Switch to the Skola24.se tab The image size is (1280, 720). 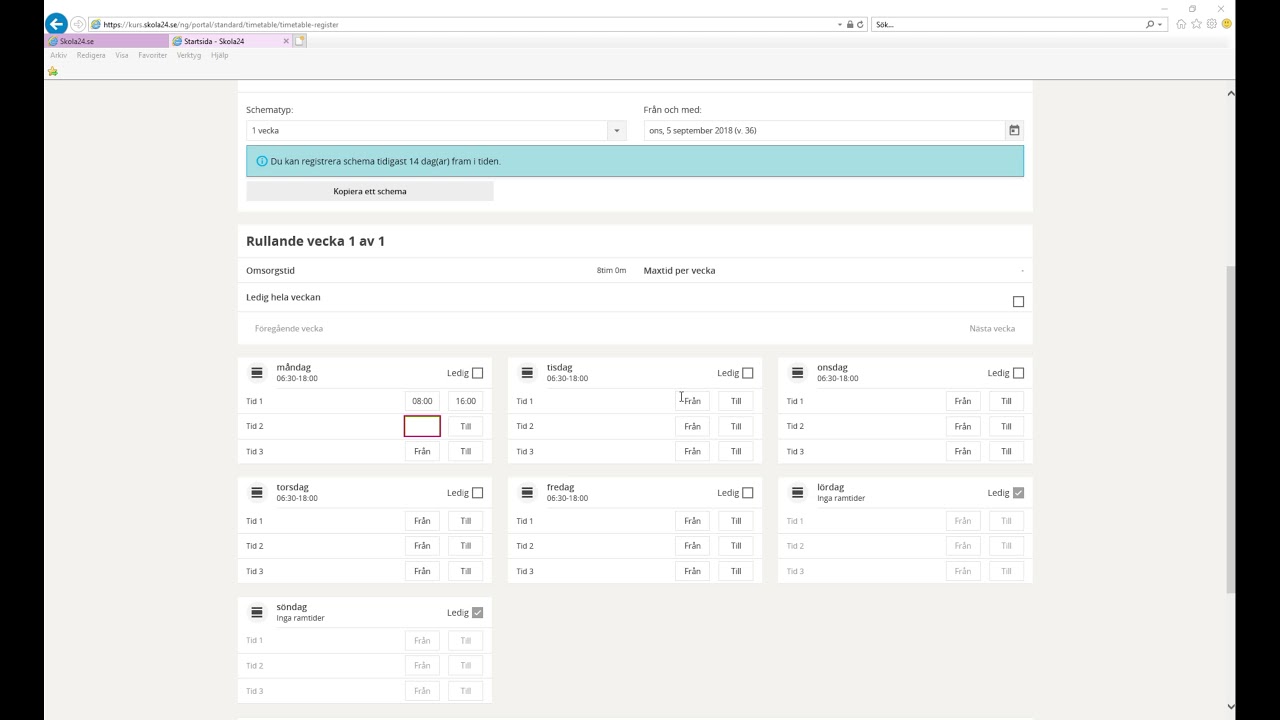click(x=107, y=41)
